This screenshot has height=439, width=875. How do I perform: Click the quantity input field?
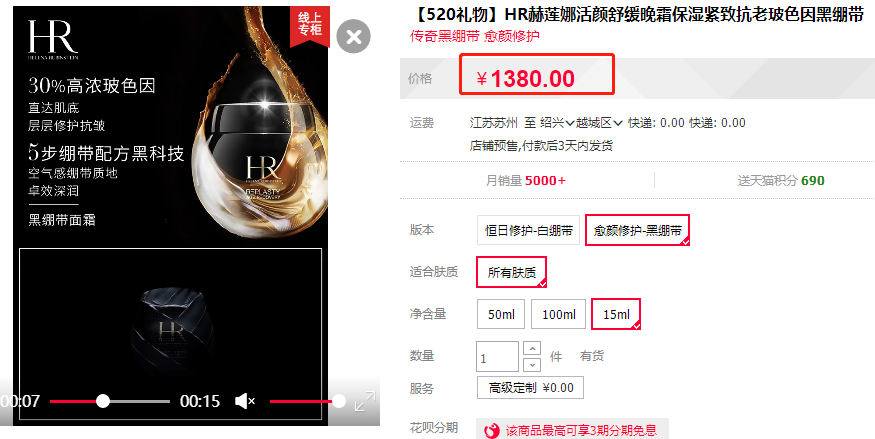point(497,356)
